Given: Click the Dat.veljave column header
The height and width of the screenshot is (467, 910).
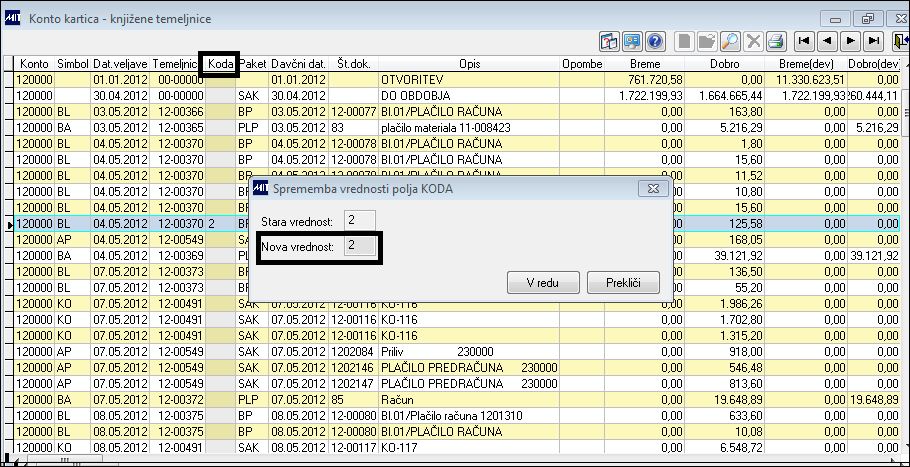Looking at the screenshot, I should click(x=121, y=64).
